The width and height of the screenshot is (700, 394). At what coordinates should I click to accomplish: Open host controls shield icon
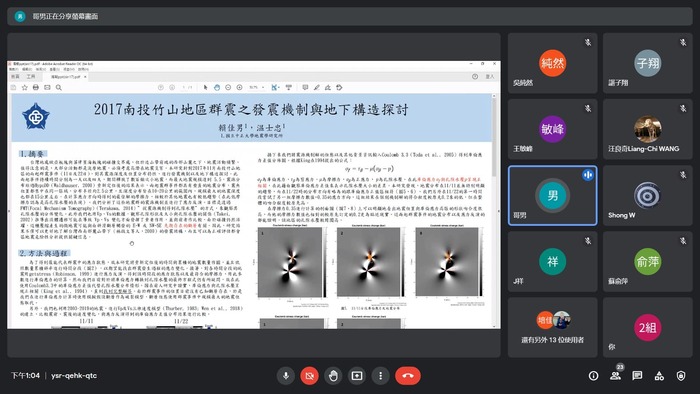[x=681, y=376]
